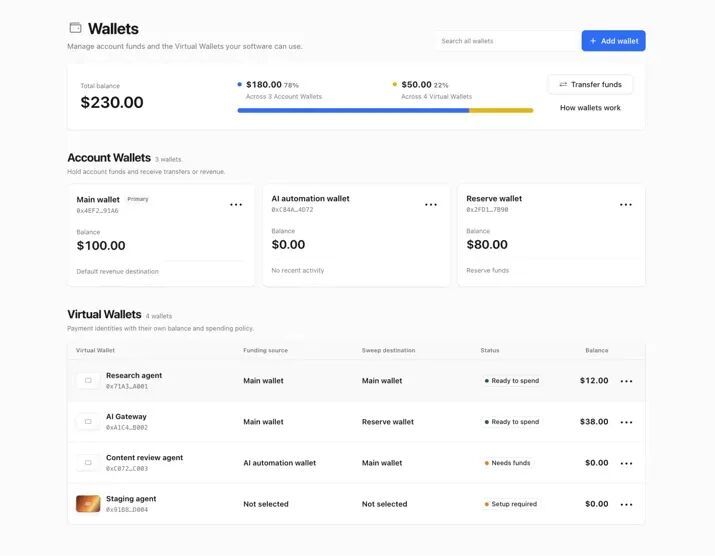This screenshot has width=715, height=556.
Task: Click the Across 3 Account Wallets label
Action: 284,96
